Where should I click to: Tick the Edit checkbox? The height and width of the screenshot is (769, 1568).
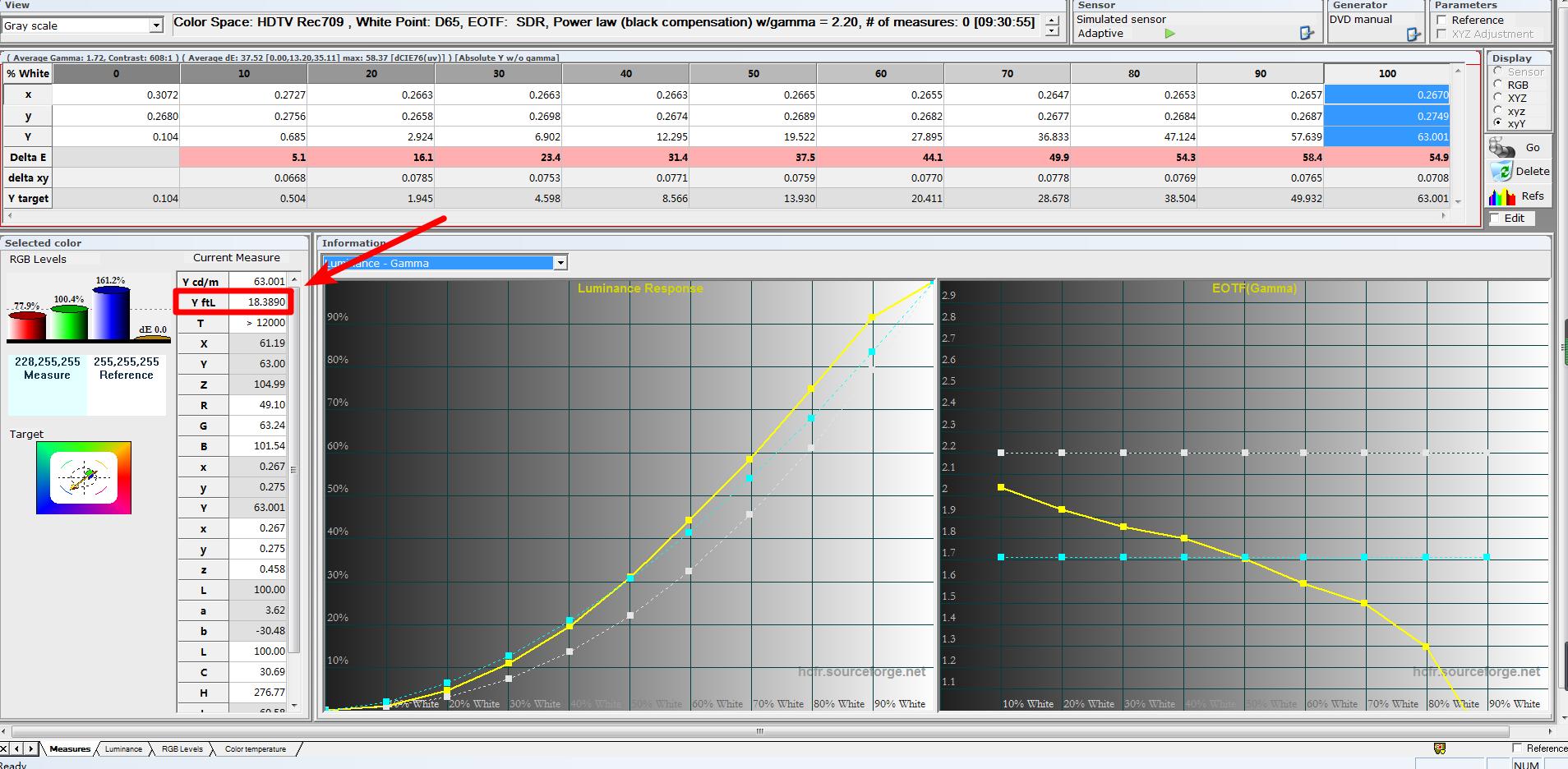[x=1495, y=218]
